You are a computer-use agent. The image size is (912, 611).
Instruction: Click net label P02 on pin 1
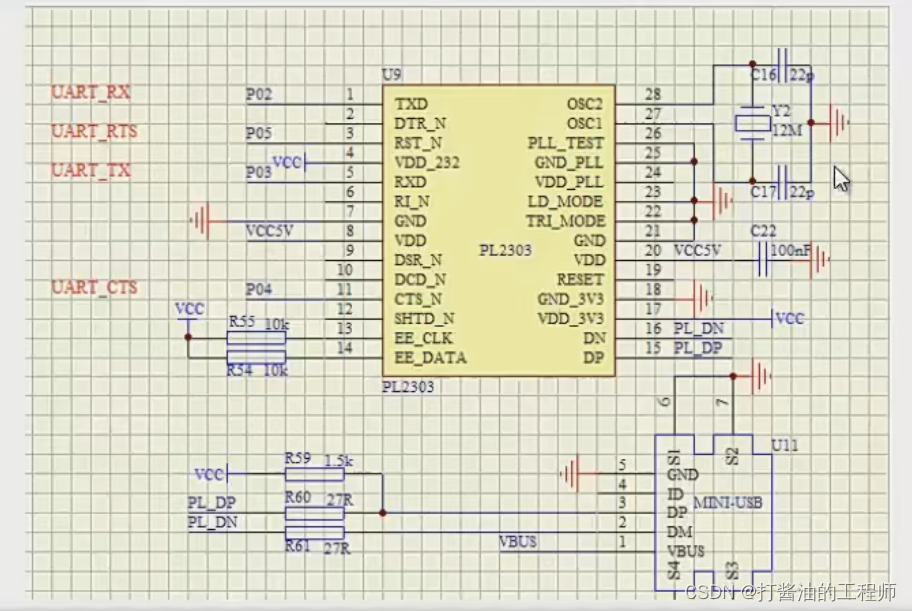tap(259, 94)
